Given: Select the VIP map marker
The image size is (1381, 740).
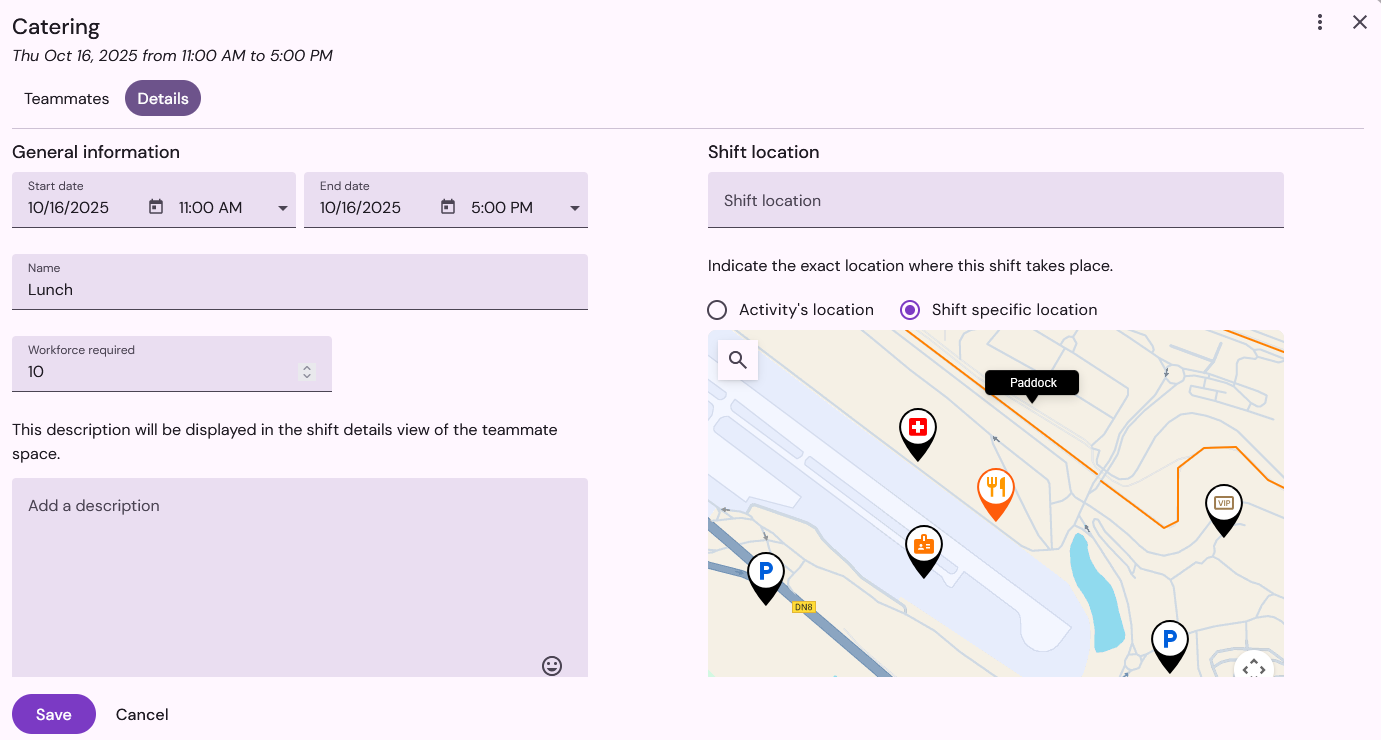Looking at the screenshot, I should click(1223, 510).
